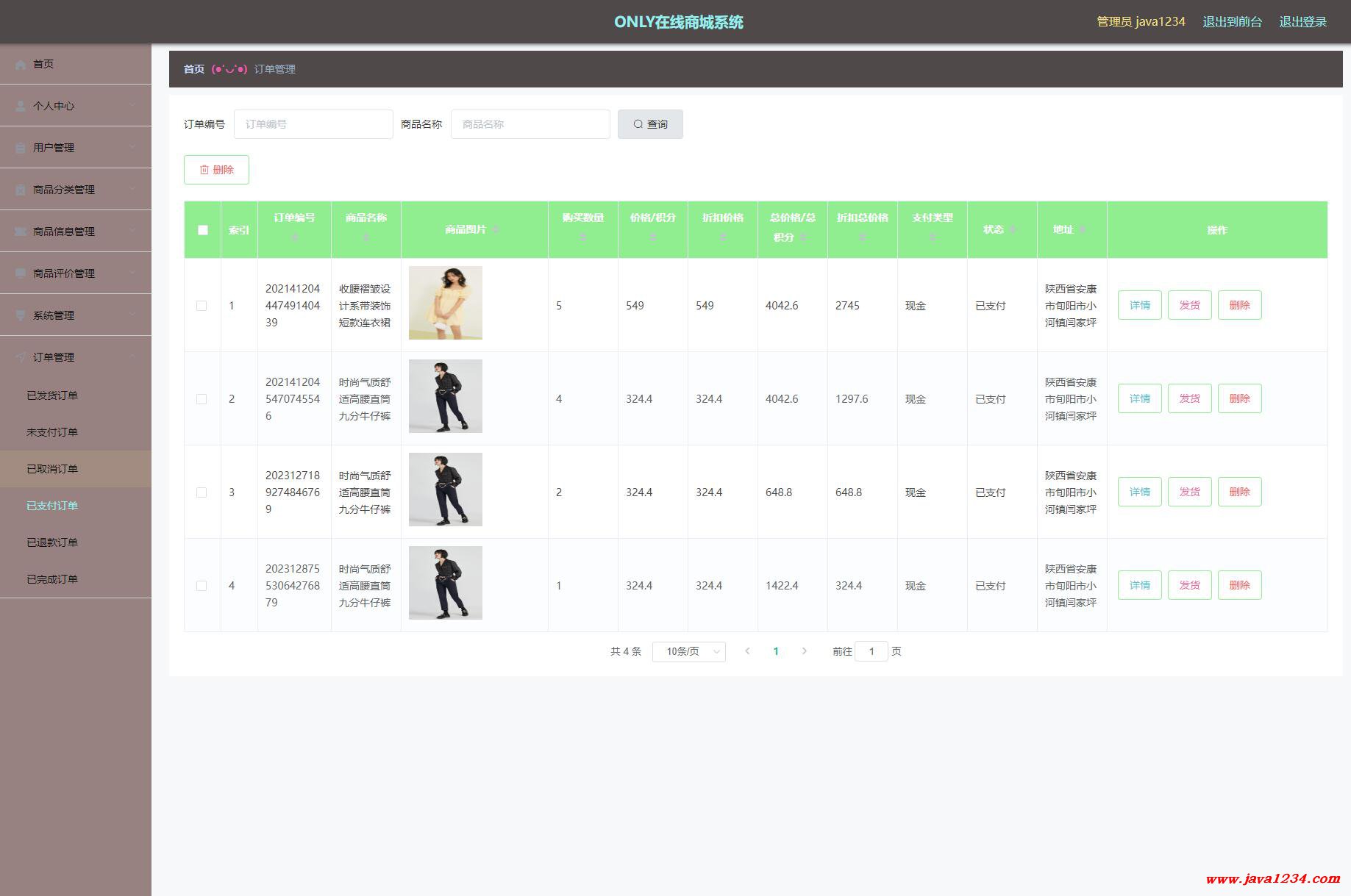Click 首页 in the breadcrumb

pos(194,69)
